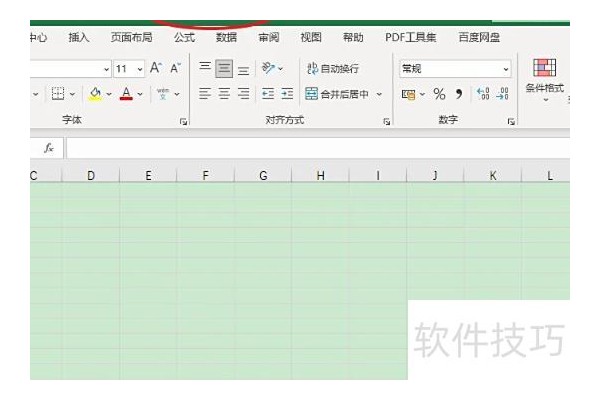Select column H header
Image resolution: width=600 pixels, height=400 pixels.
(x=320, y=175)
